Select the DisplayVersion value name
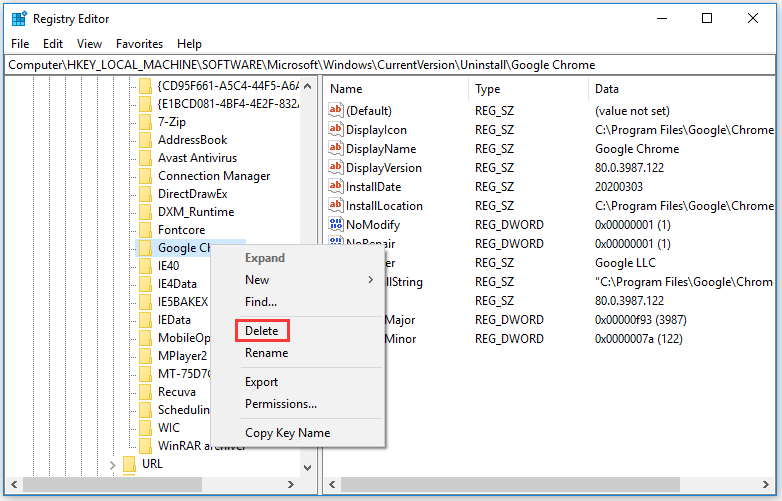This screenshot has height=501, width=782. [384, 167]
